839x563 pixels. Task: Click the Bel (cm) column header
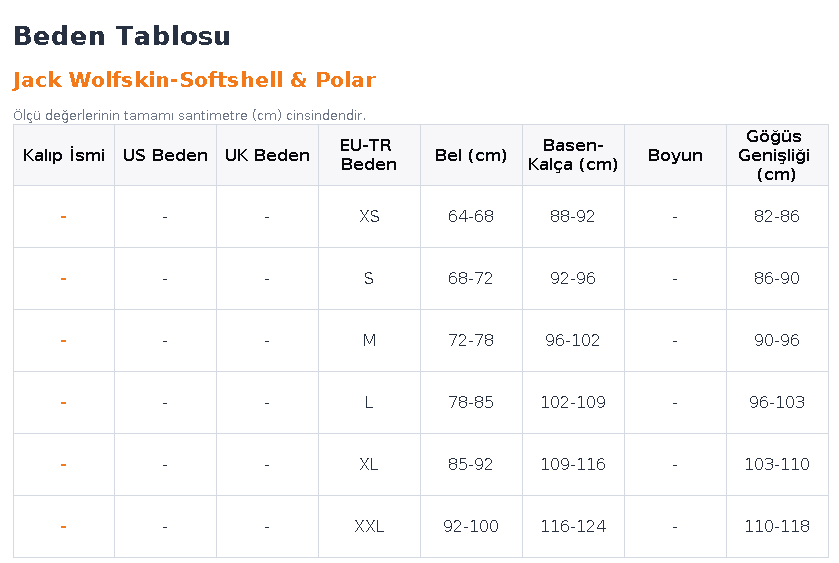tap(471, 155)
